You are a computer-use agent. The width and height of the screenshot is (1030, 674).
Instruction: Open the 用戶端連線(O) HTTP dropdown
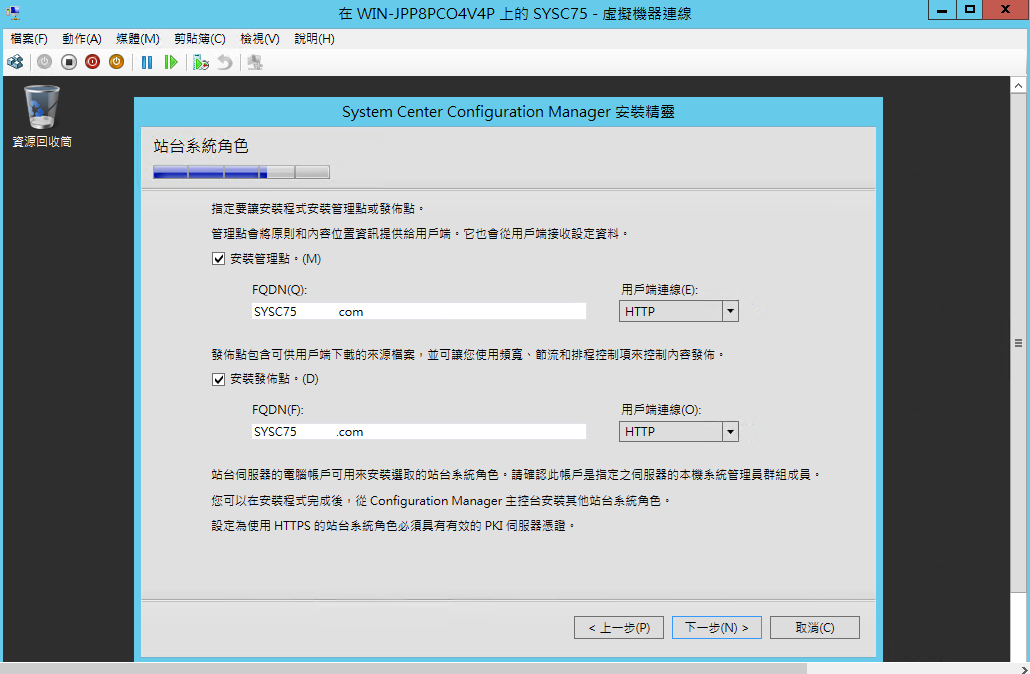pyautogui.click(x=679, y=432)
